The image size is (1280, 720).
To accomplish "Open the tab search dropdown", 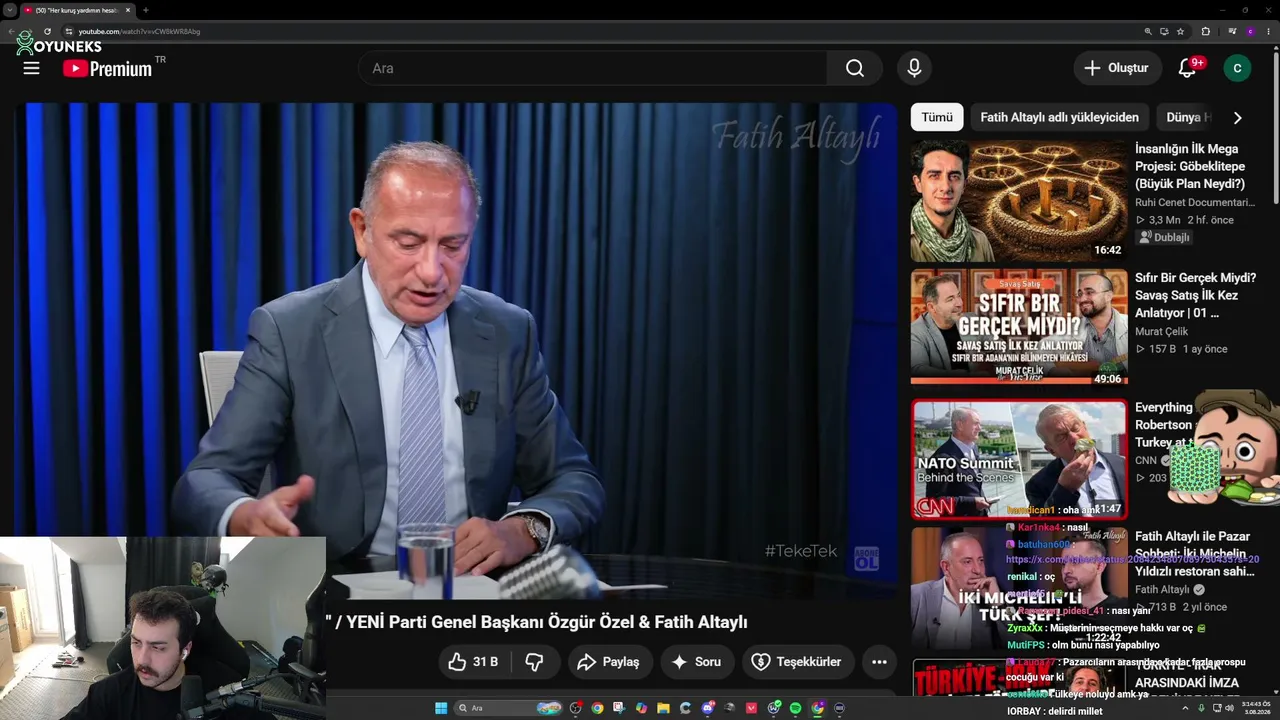I will tap(9, 10).
